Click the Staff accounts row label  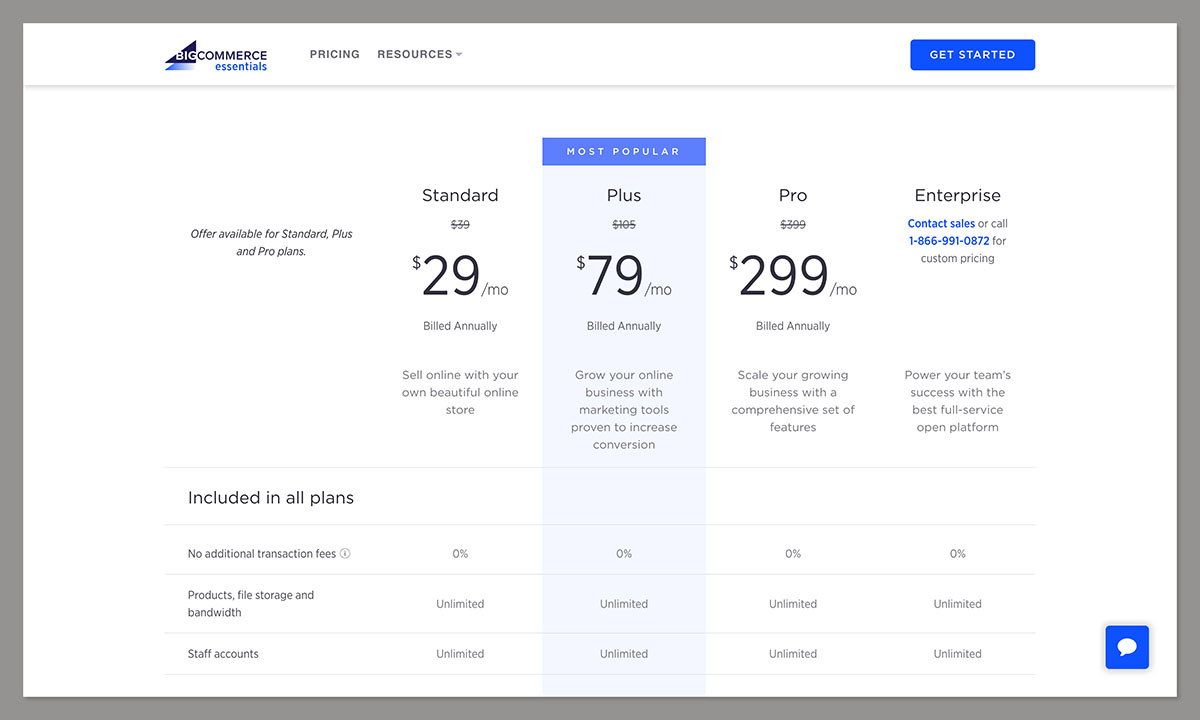pyautogui.click(x=223, y=653)
